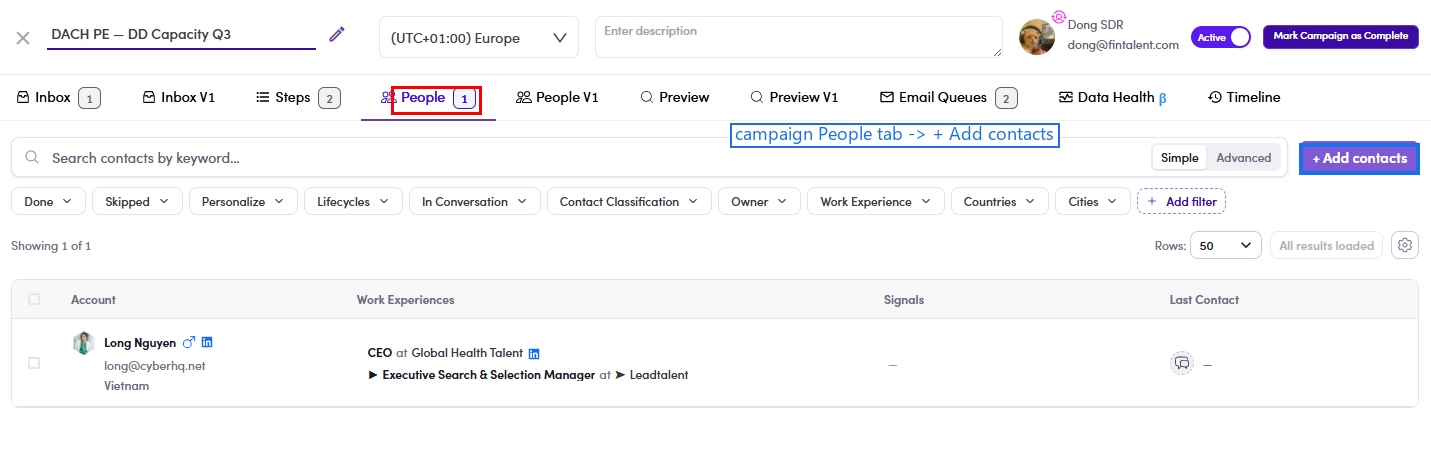The width and height of the screenshot is (1431, 460).
Task: Expand the Executive Search & Selection Manager entry
Action: coord(373,375)
